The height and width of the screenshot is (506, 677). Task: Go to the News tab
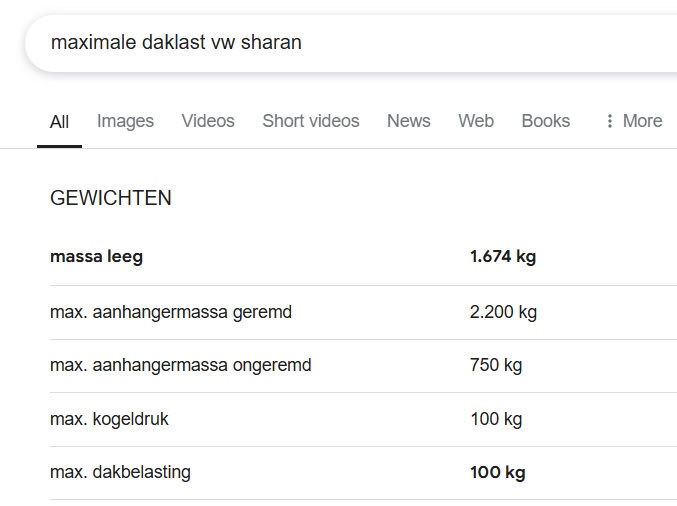(408, 121)
